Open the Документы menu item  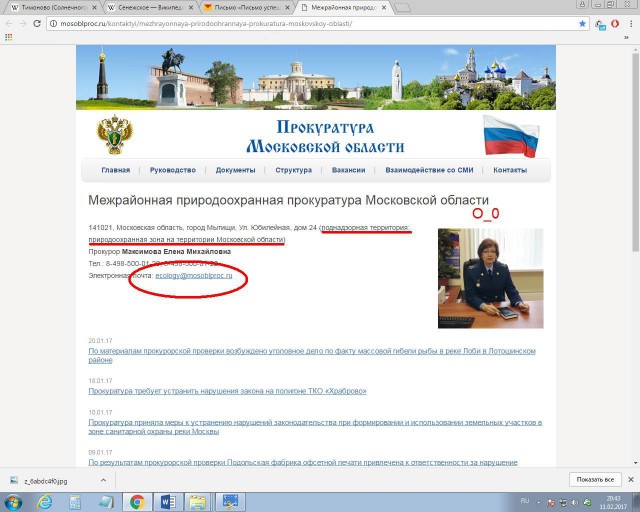click(x=236, y=170)
